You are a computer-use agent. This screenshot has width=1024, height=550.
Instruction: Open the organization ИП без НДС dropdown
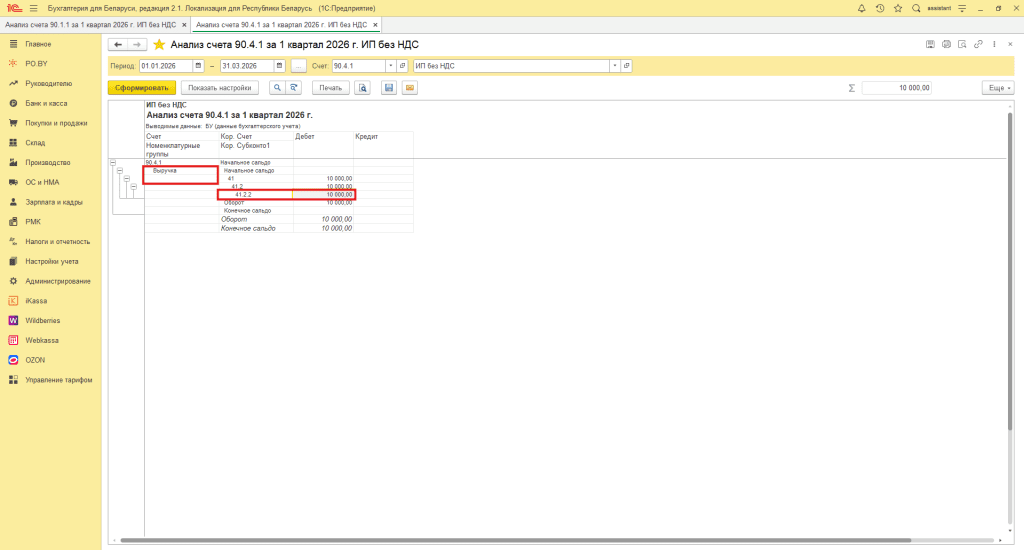point(614,66)
